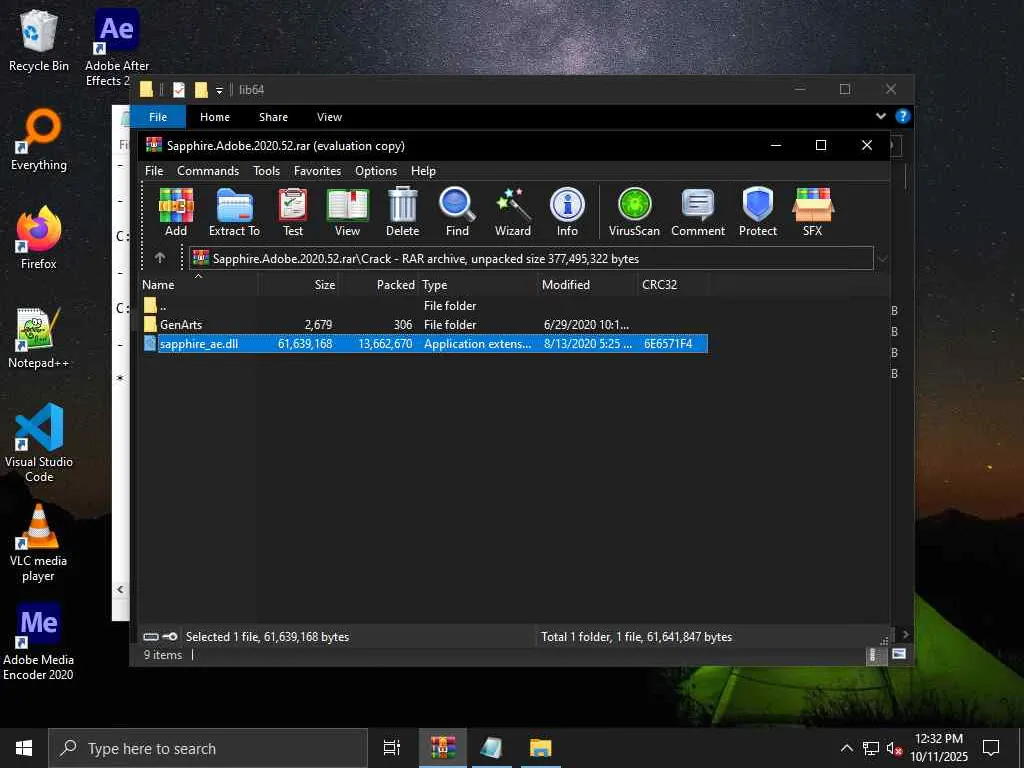Select the GenArts folder row
This screenshot has height=768, width=1024.
coord(424,325)
